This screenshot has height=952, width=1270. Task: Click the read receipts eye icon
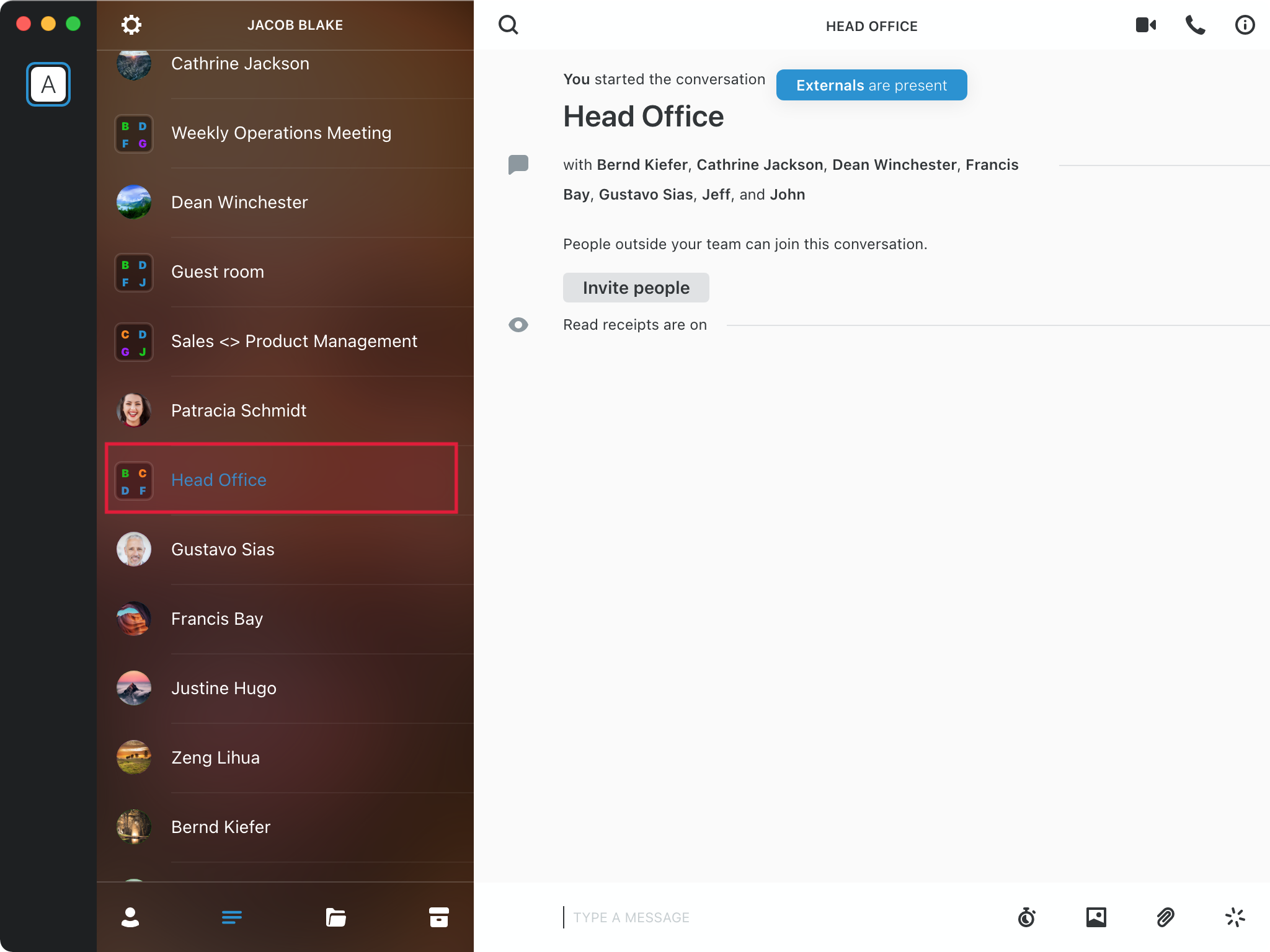[518, 325]
